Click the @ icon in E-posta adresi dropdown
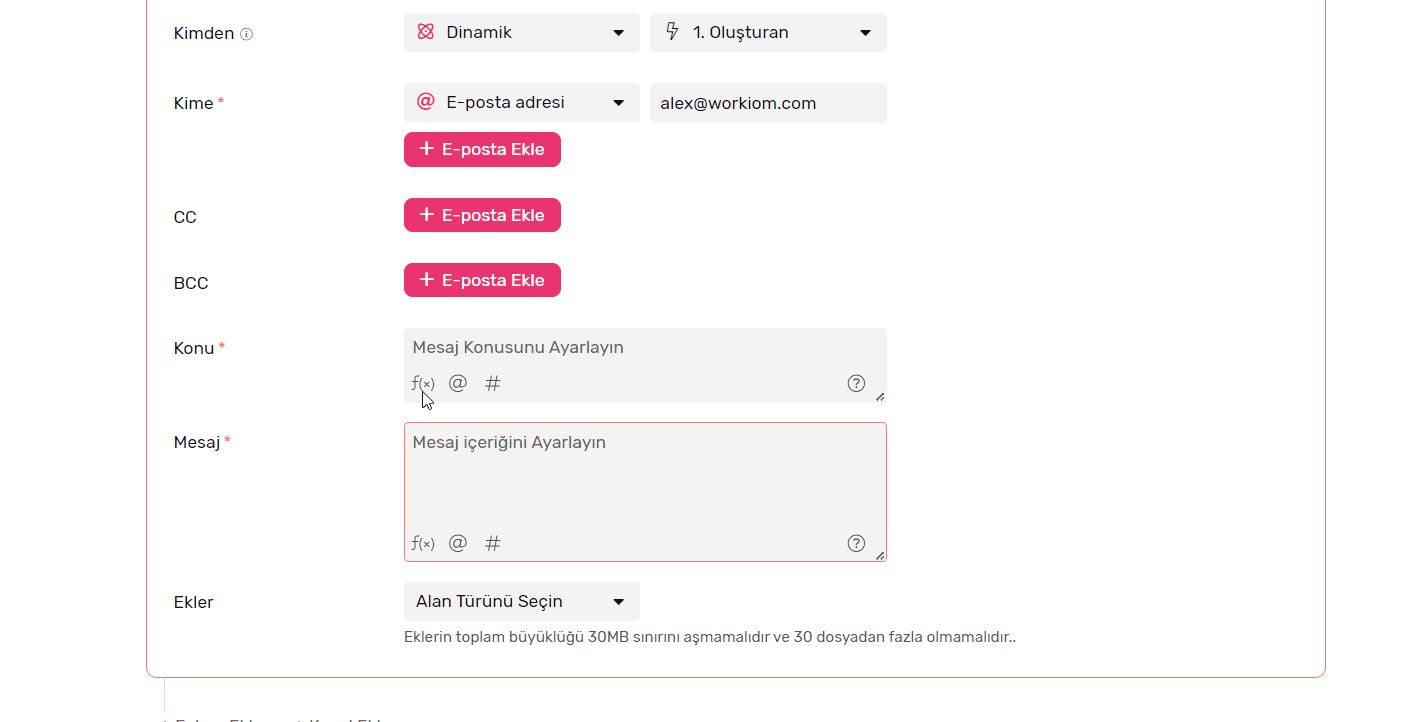Viewport: 1425px width, 722px height. 425,102
